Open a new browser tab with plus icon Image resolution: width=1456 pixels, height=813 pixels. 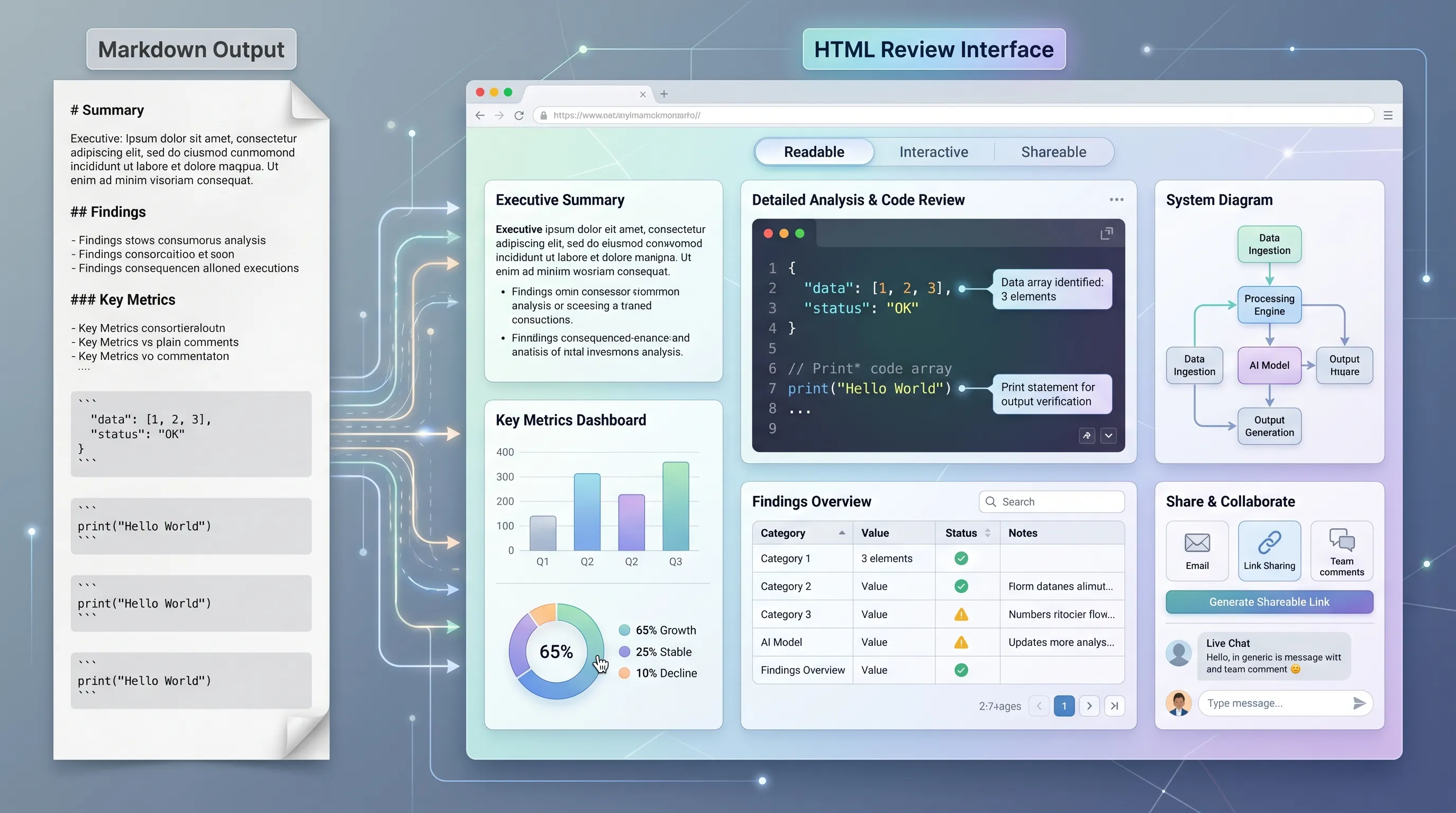tap(664, 94)
